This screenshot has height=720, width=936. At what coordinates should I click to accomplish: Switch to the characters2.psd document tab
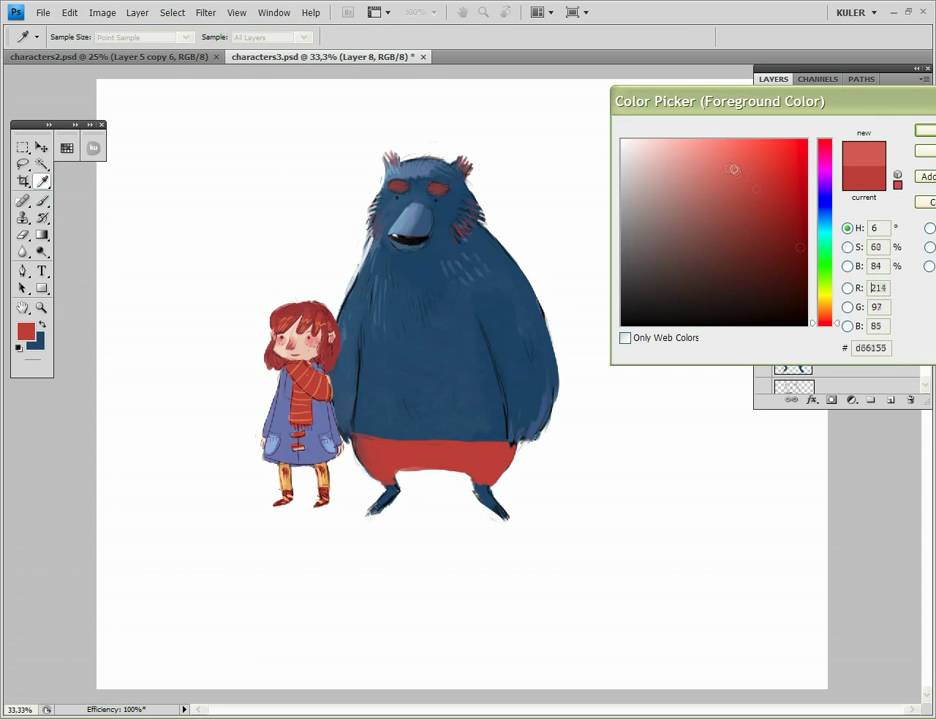[x=109, y=57]
